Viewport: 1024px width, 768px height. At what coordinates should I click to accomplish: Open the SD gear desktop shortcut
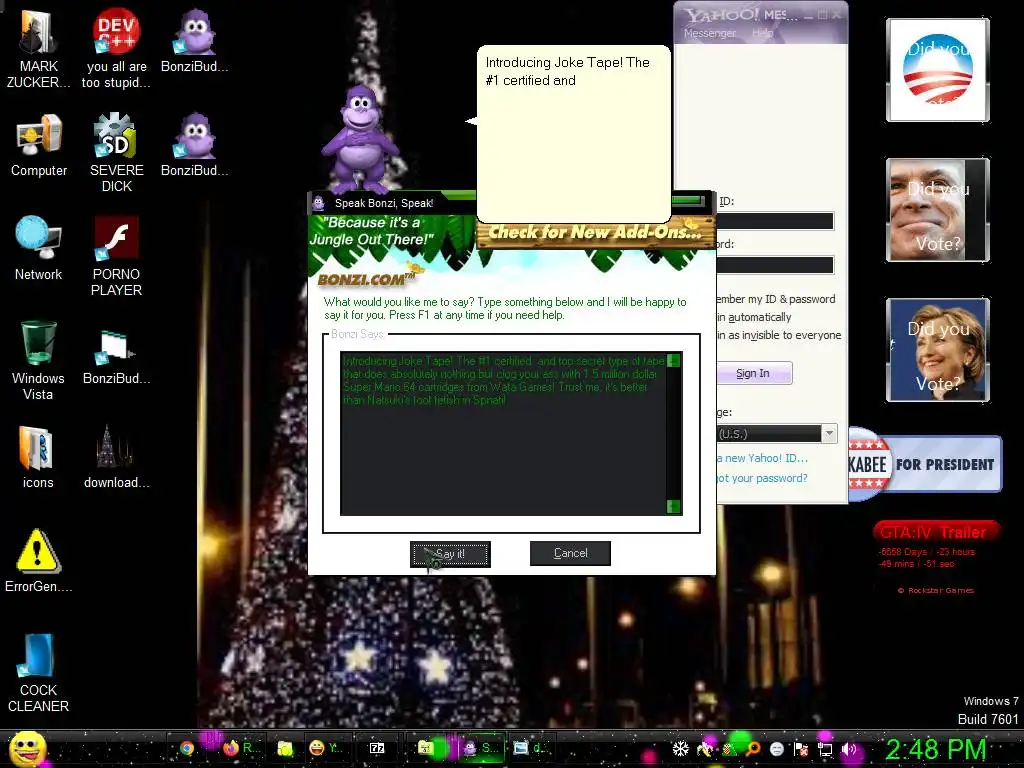coord(116,152)
